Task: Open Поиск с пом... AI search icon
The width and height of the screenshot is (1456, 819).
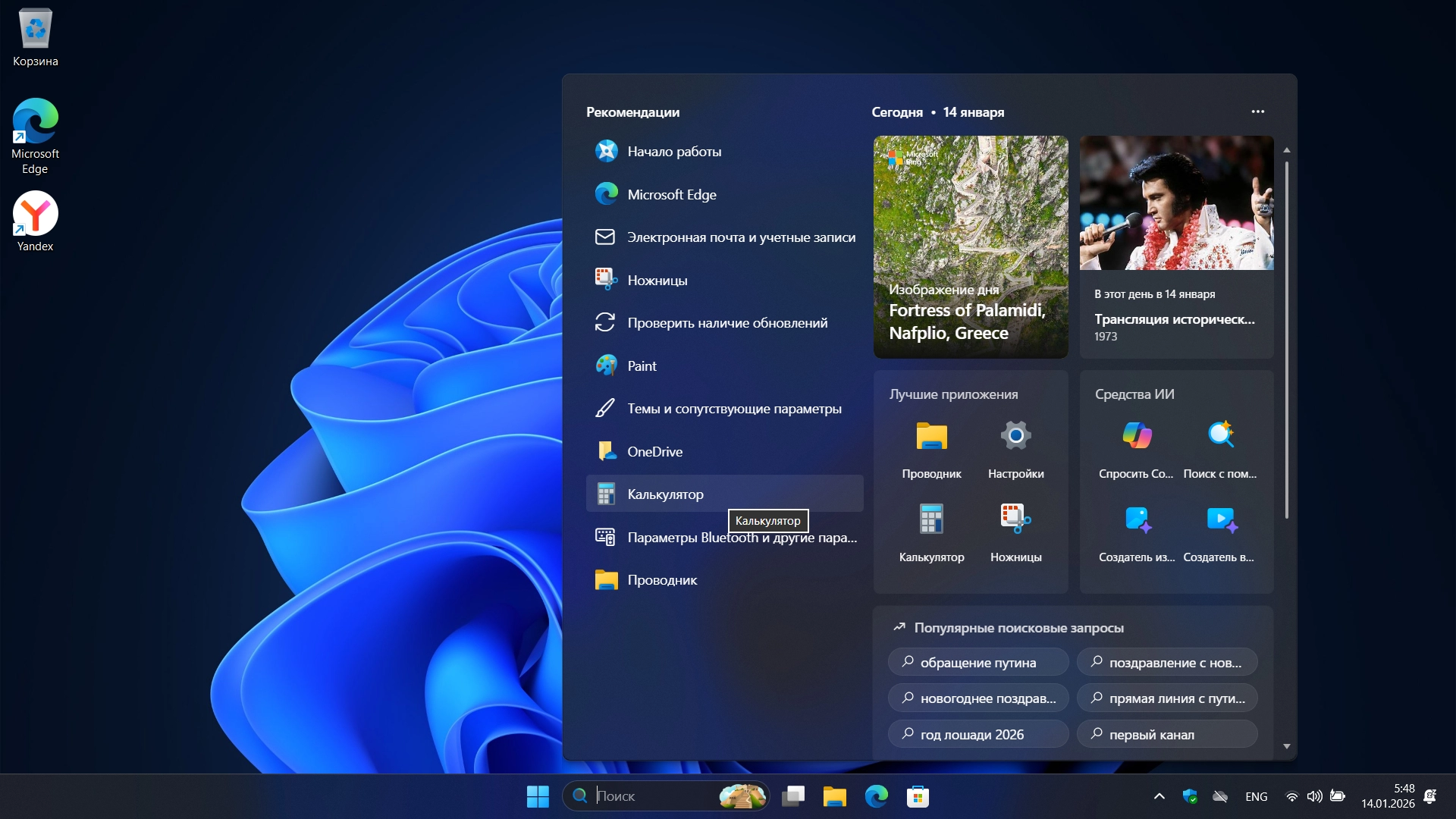Action: 1220,436
